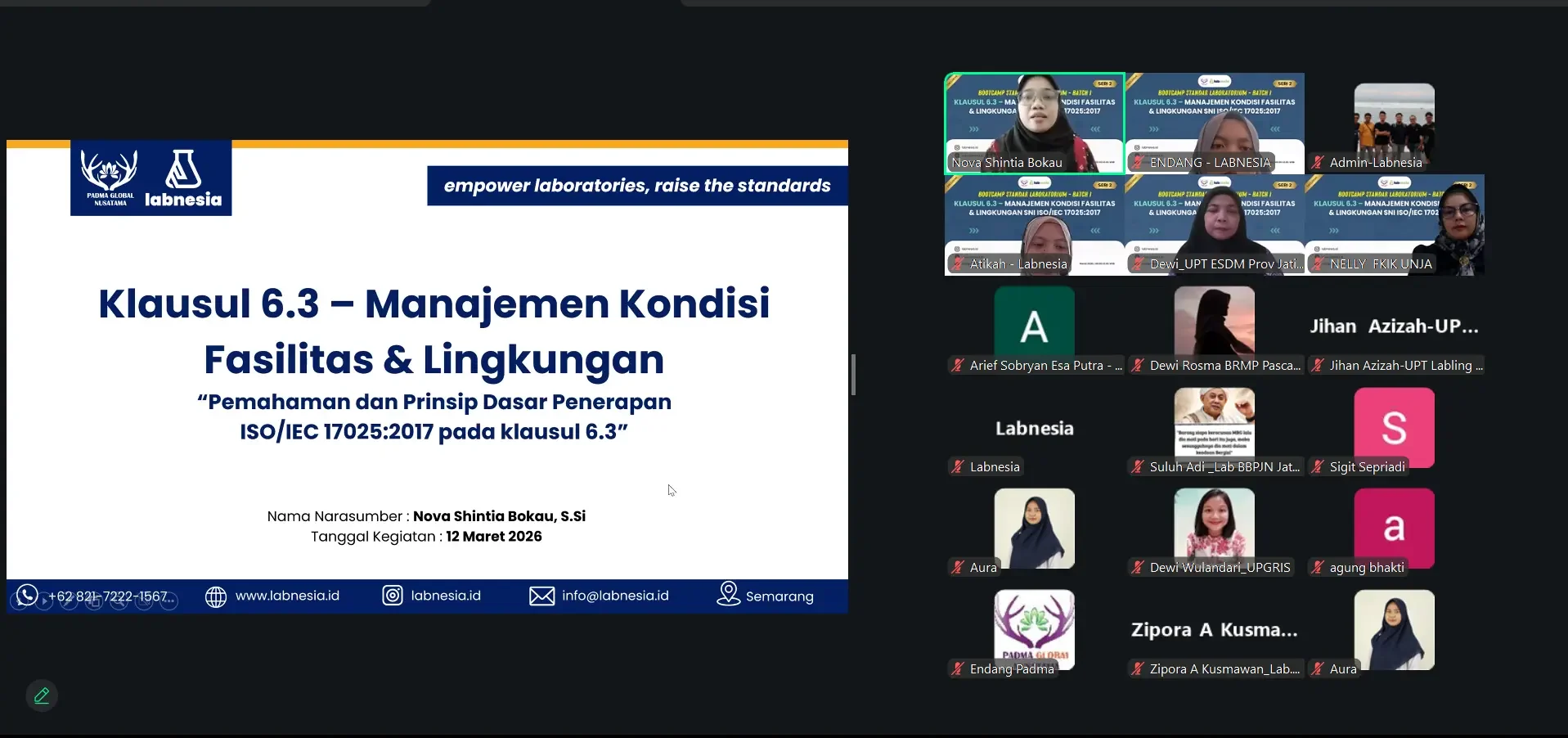The width and height of the screenshot is (1568, 738).
Task: Click the Instagram icon beside labnesia.id
Action: (x=393, y=596)
